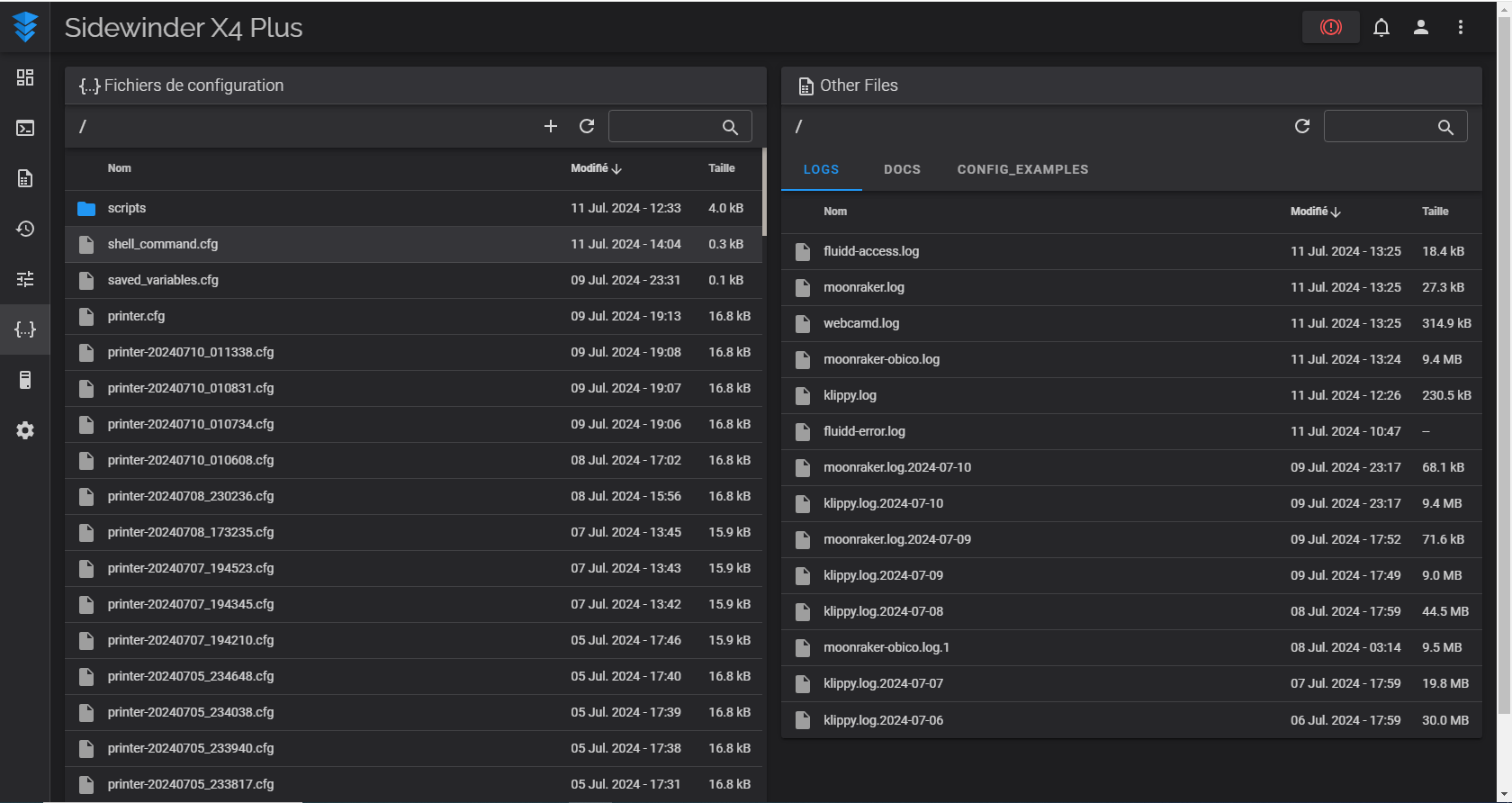
Task: Sort log files by Modifié column
Action: pos(1315,212)
